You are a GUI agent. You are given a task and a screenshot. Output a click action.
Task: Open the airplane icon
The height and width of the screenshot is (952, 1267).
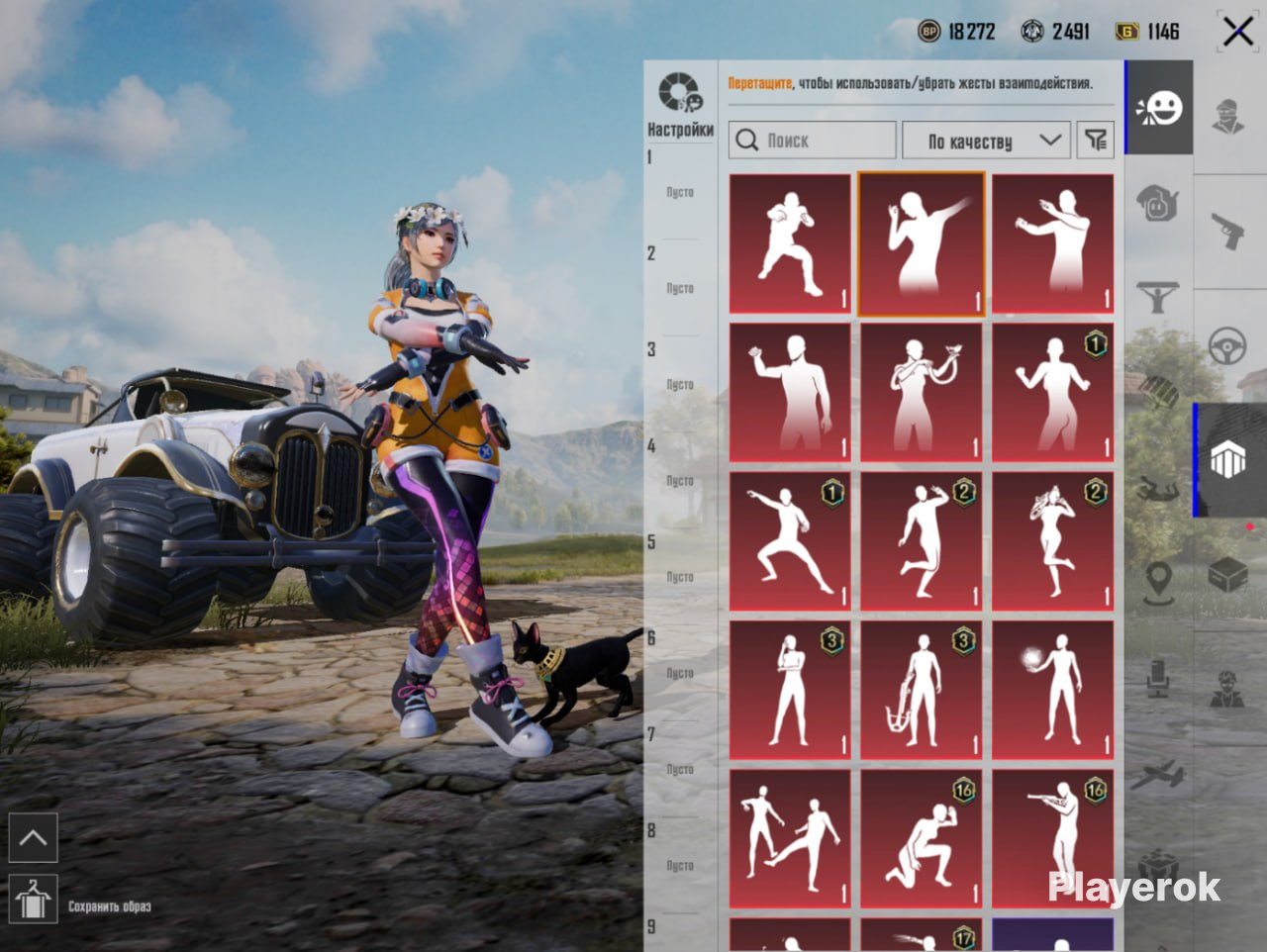click(1157, 775)
